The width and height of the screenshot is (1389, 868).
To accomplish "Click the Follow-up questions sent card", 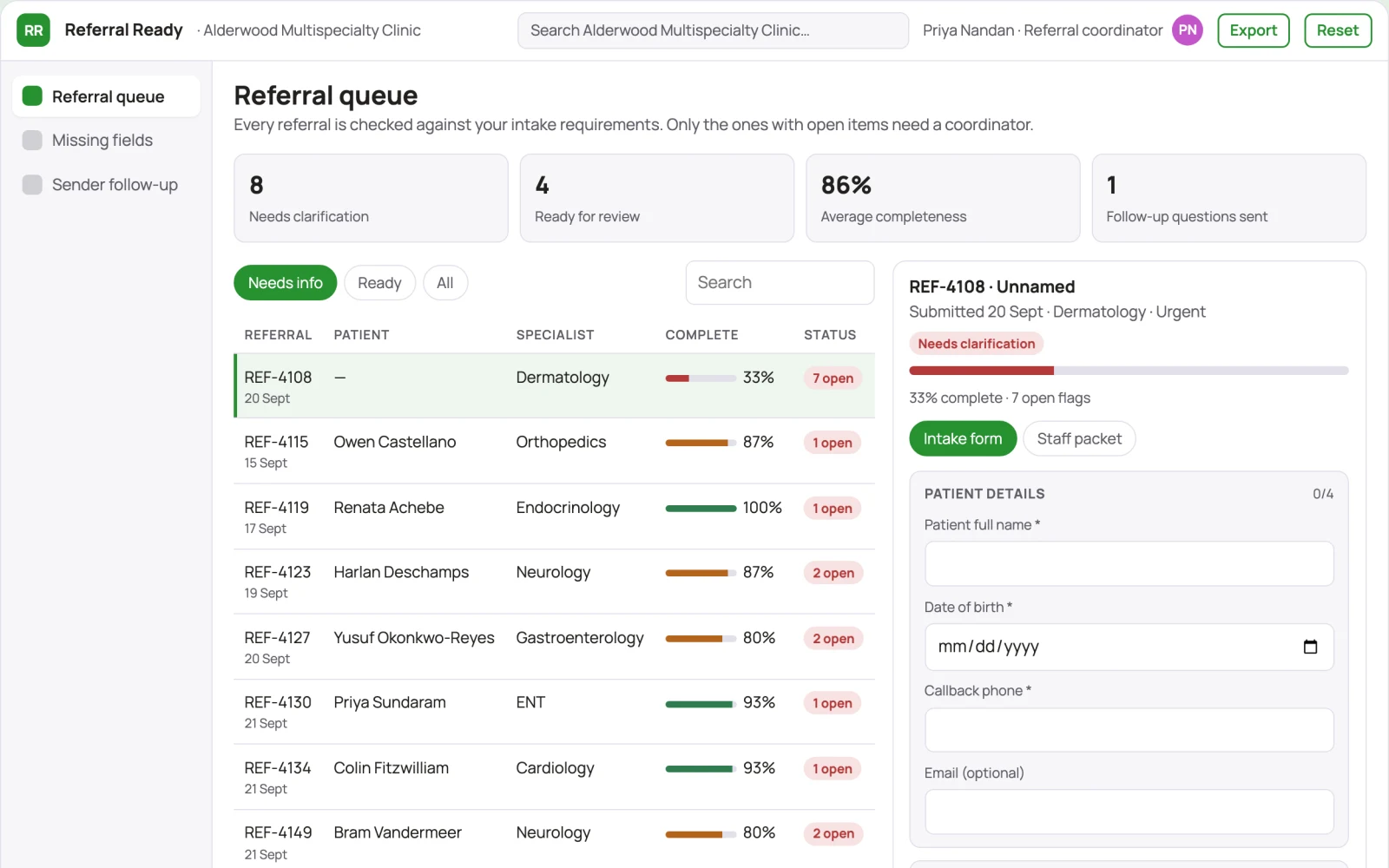I will (1228, 198).
